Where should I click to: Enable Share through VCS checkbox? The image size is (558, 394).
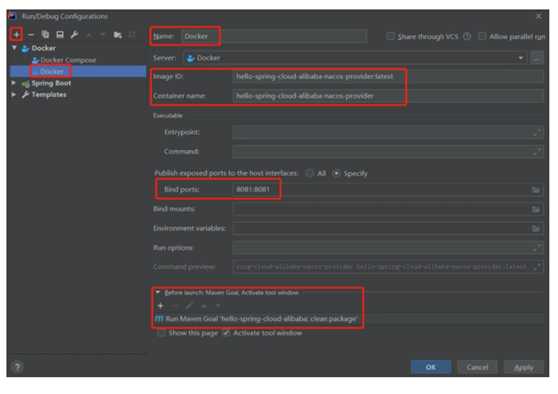[x=390, y=36]
